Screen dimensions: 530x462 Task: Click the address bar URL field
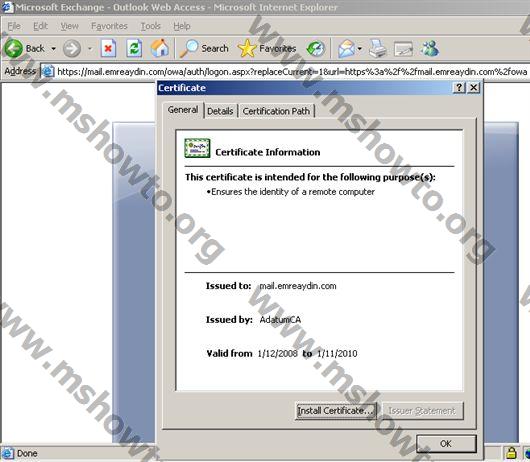291,72
